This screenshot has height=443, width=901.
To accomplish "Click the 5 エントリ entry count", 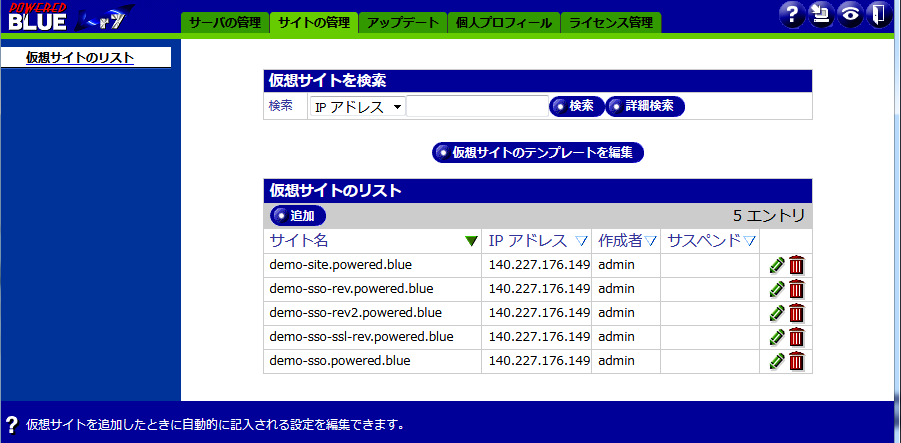I will [x=769, y=216].
